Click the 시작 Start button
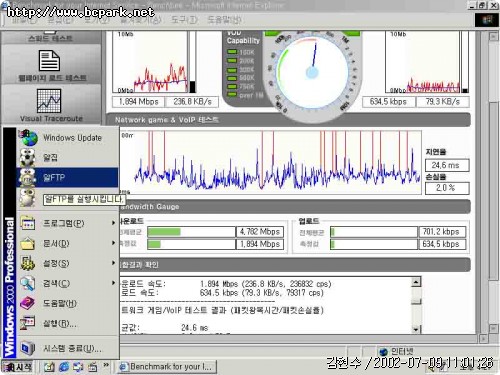The width and height of the screenshot is (500, 375). (x=17, y=367)
